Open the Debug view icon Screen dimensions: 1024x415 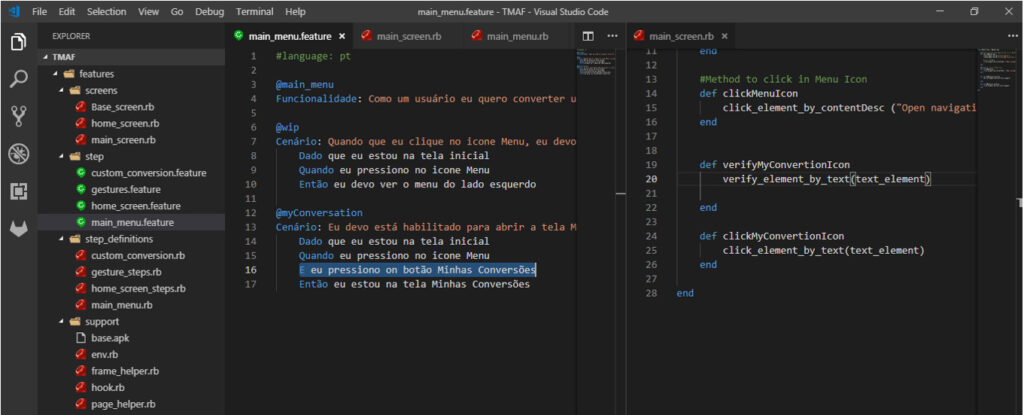click(18, 154)
